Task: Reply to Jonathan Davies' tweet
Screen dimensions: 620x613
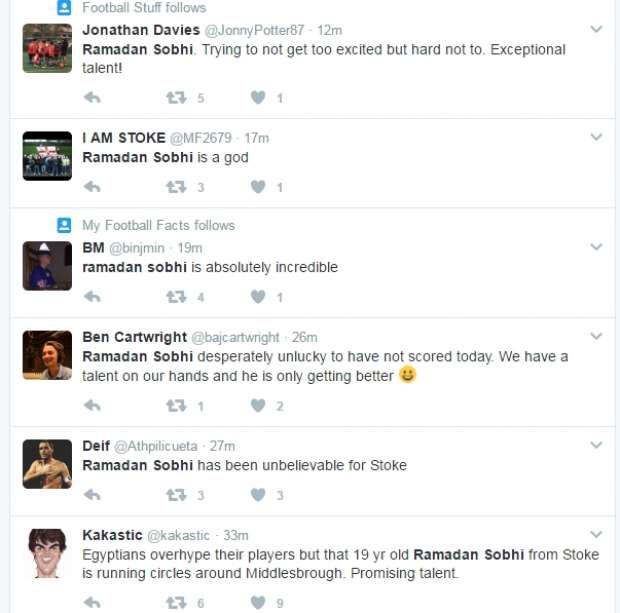Action: pyautogui.click(x=92, y=98)
